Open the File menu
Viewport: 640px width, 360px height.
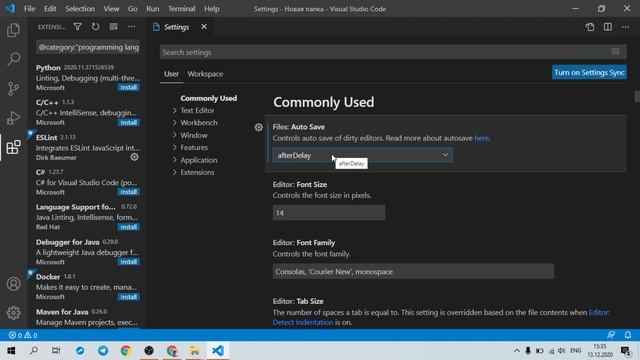[x=29, y=9]
